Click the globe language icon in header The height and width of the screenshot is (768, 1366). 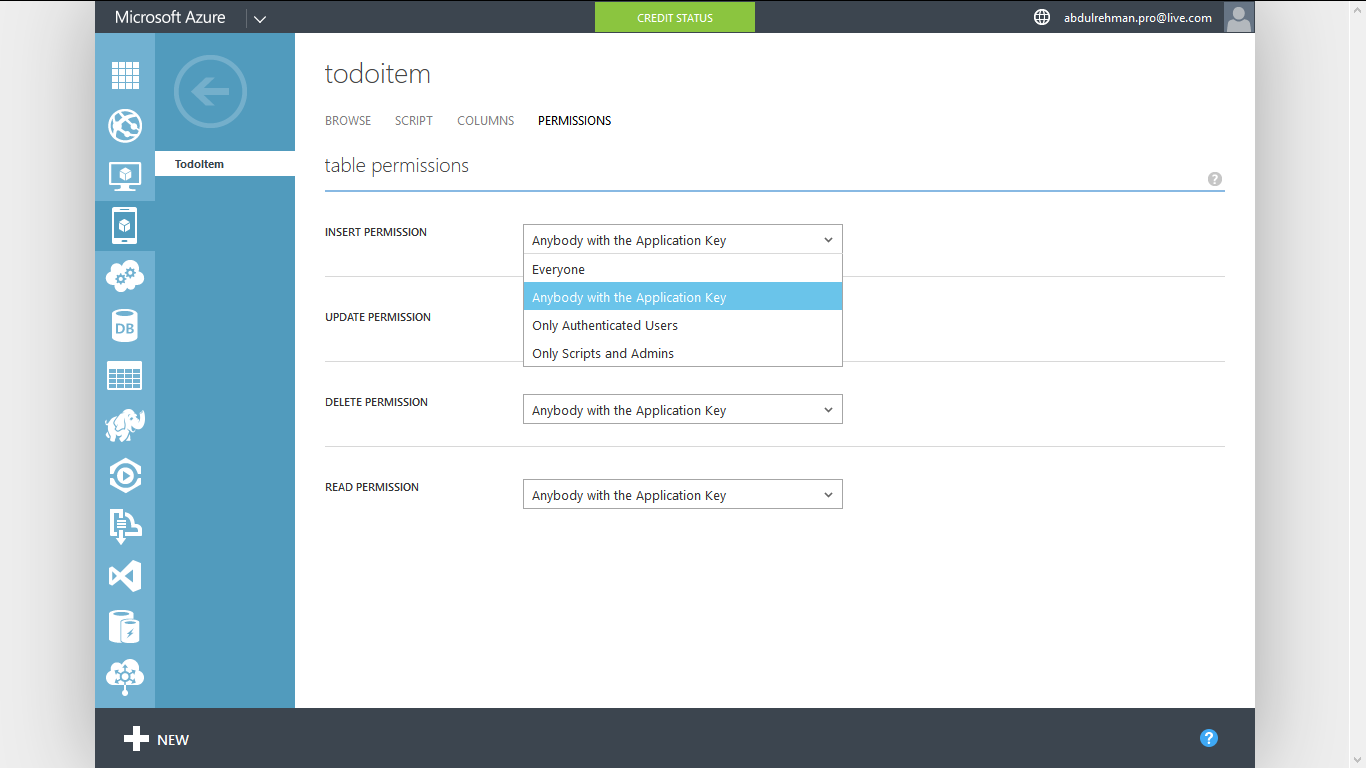click(1042, 17)
